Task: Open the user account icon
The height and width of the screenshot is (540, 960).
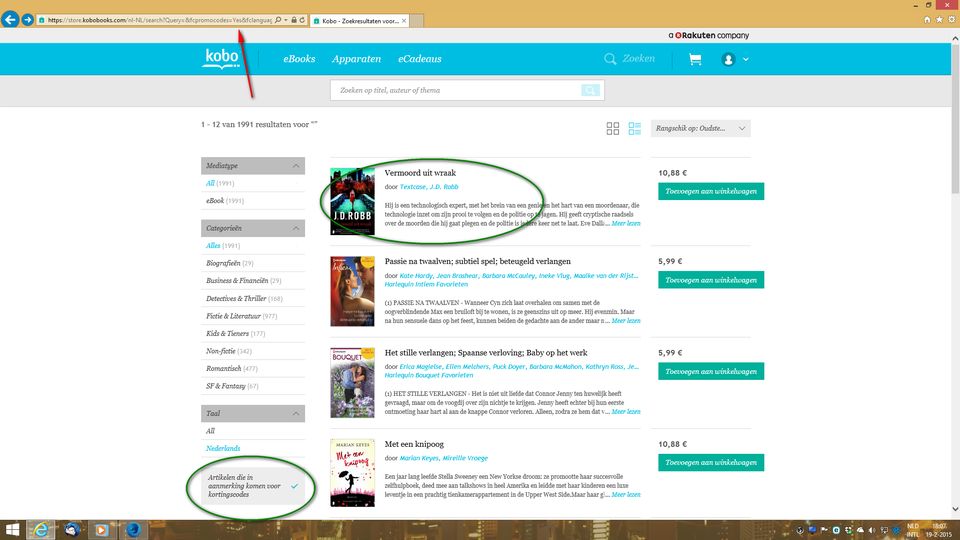Action: 728,59
